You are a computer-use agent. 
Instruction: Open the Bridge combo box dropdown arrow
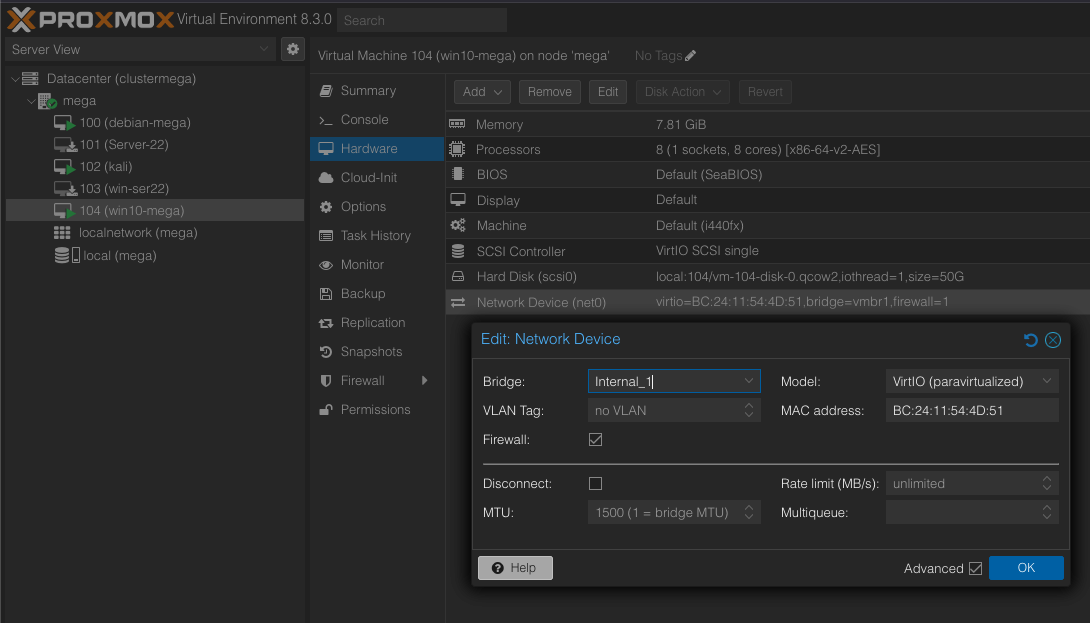749,381
